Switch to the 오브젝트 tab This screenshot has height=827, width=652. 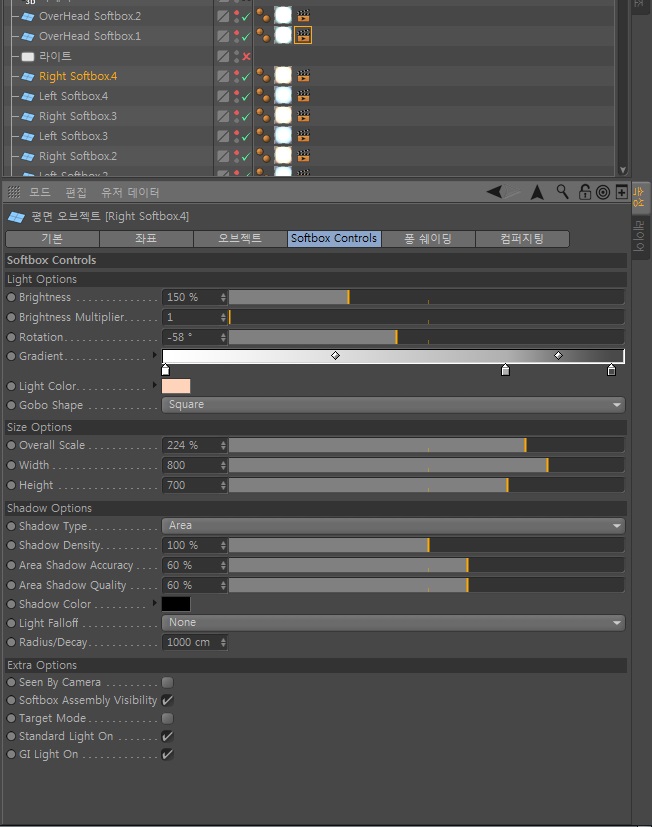(240, 238)
